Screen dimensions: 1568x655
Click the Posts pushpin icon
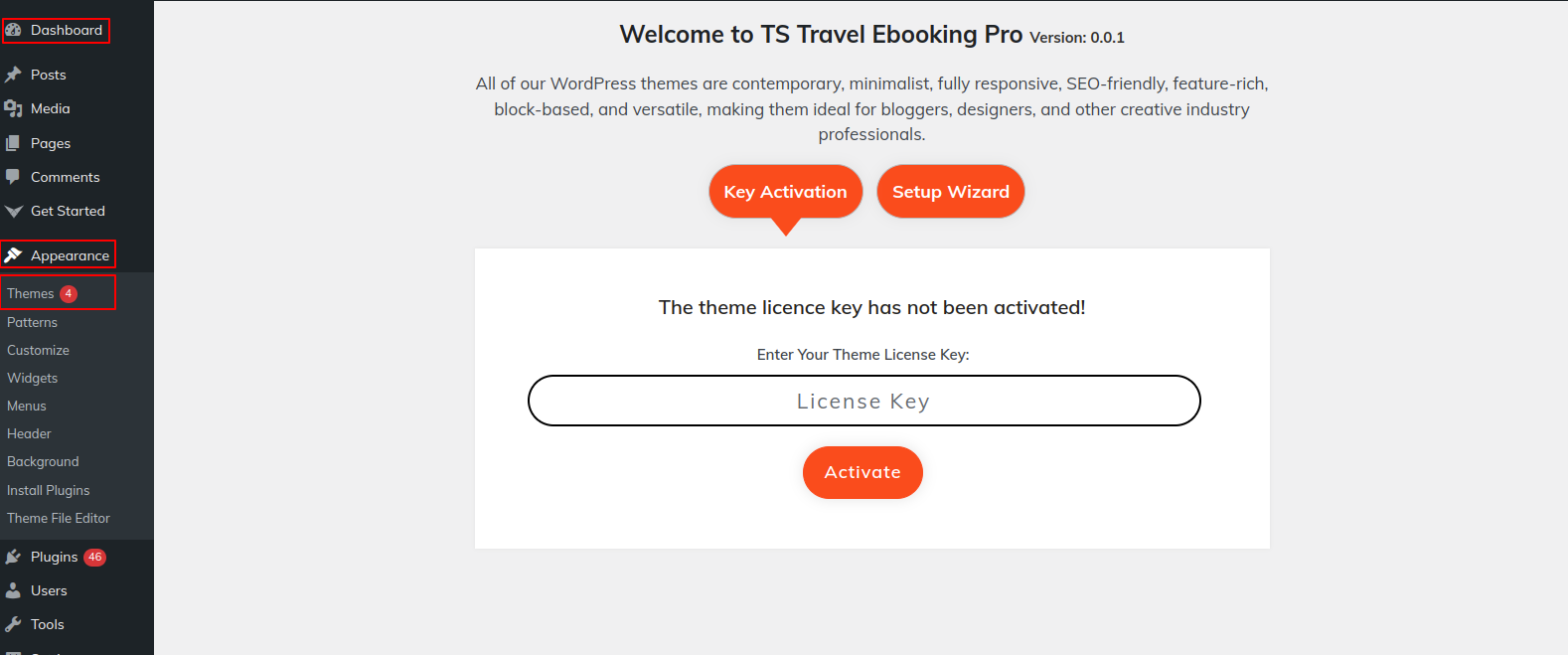coord(13,75)
